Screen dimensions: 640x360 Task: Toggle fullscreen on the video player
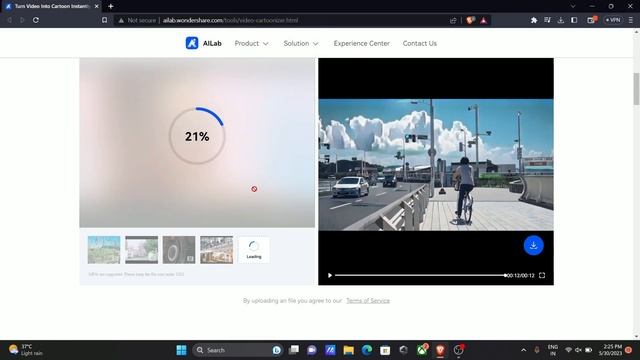tap(542, 276)
